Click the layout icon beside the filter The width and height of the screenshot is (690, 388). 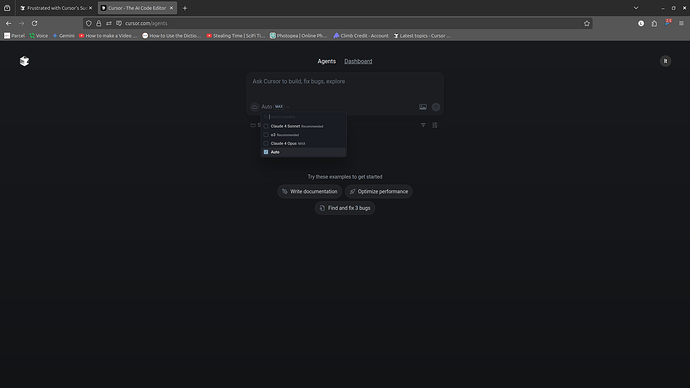435,125
